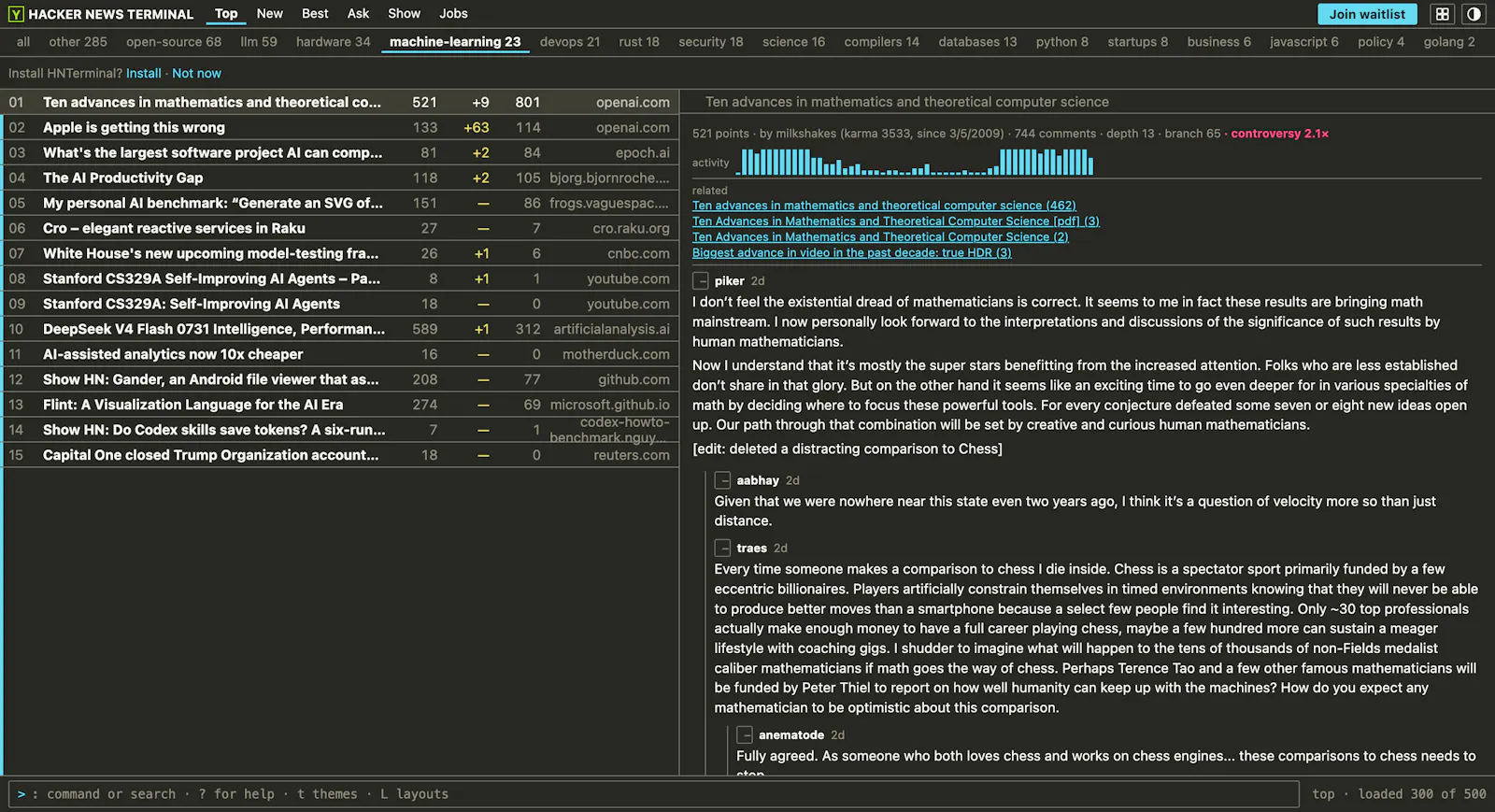
Task: Filter by python 8 category
Action: pos(1061,42)
